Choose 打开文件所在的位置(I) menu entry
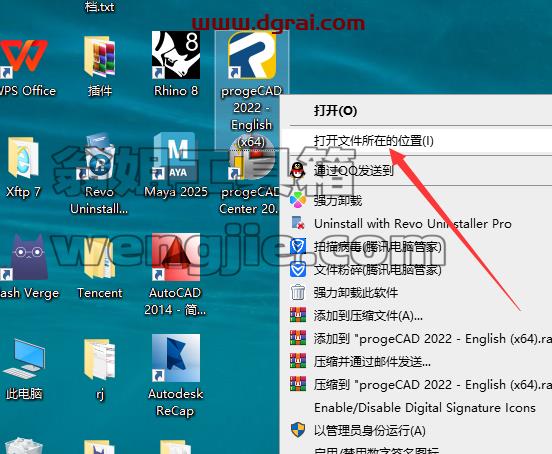Image resolution: width=552 pixels, height=454 pixels. [x=416, y=141]
